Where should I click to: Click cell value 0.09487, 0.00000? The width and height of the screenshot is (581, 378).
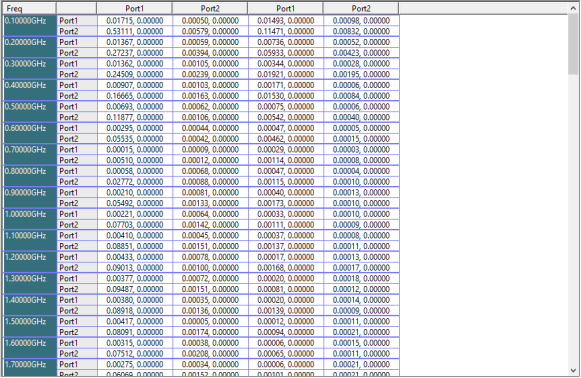135,289
